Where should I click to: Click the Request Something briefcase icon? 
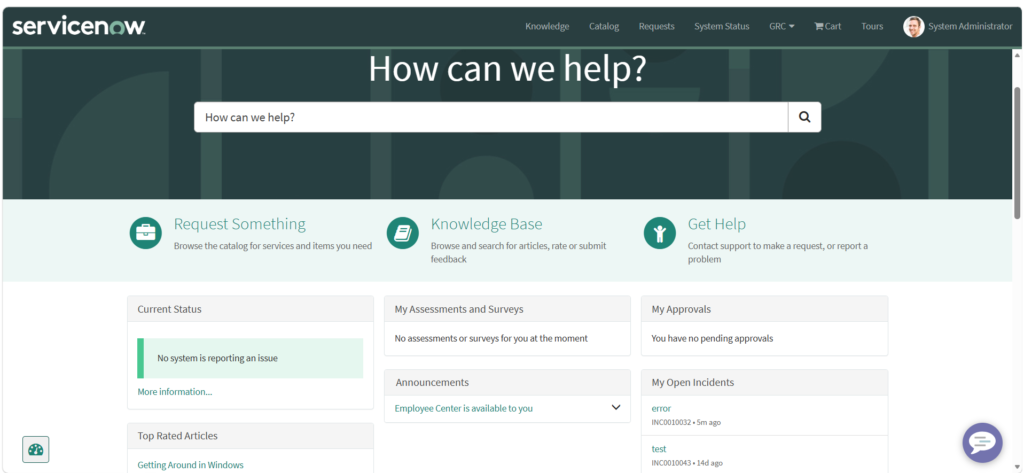pos(146,233)
